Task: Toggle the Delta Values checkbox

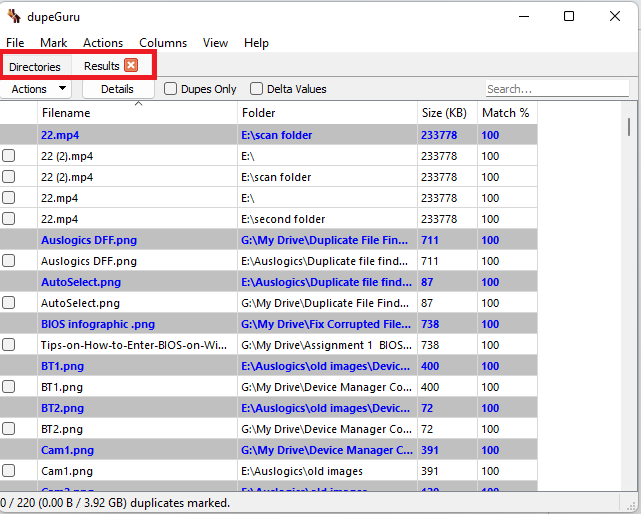Action: [257, 89]
